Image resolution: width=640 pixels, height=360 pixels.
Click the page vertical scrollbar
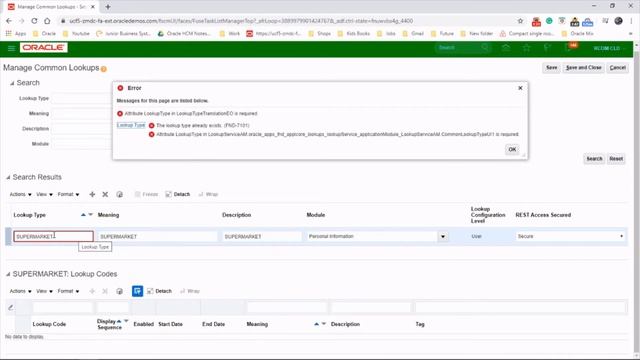coord(636,200)
